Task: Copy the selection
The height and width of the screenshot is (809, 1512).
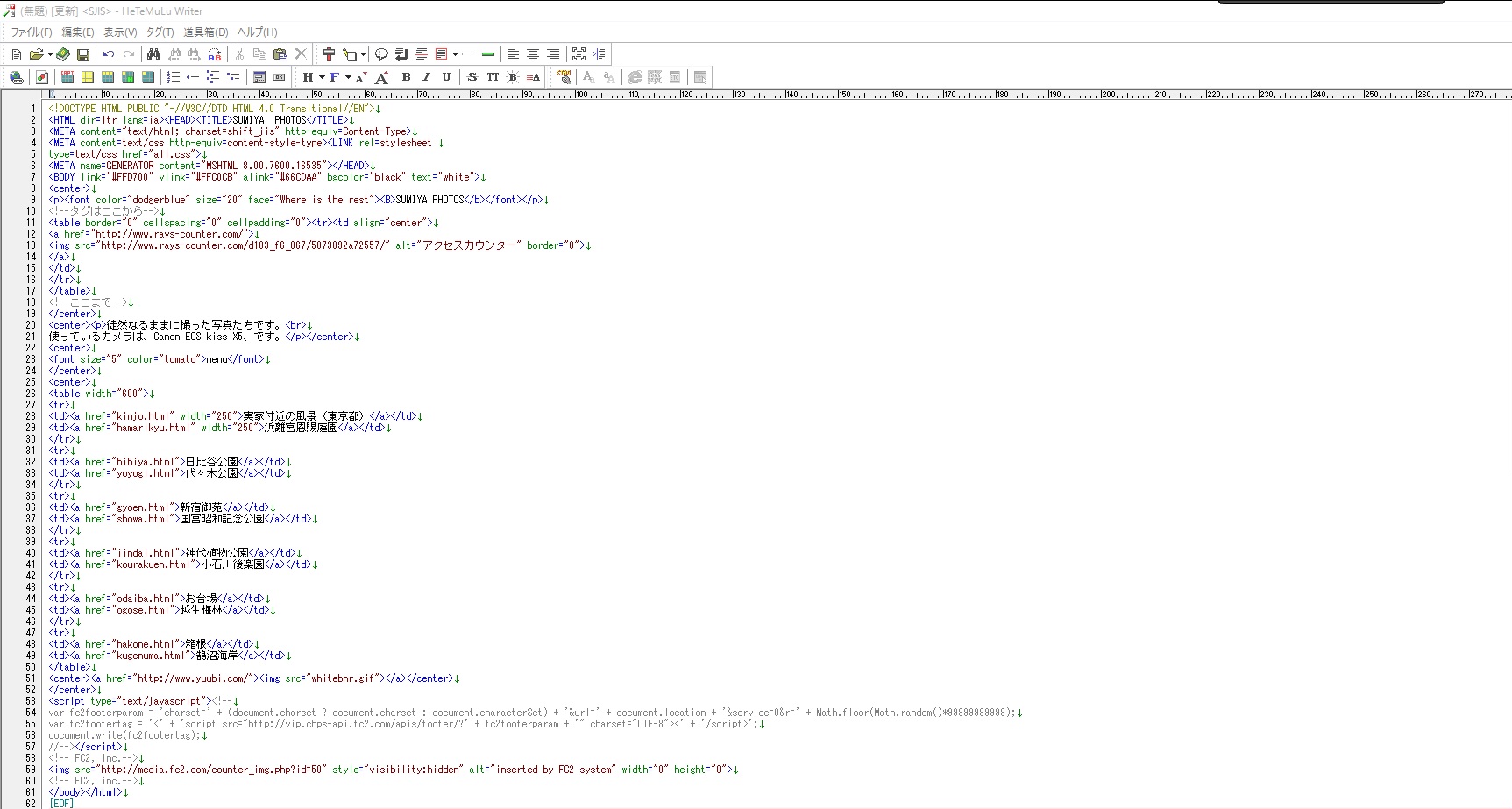Action: click(260, 54)
